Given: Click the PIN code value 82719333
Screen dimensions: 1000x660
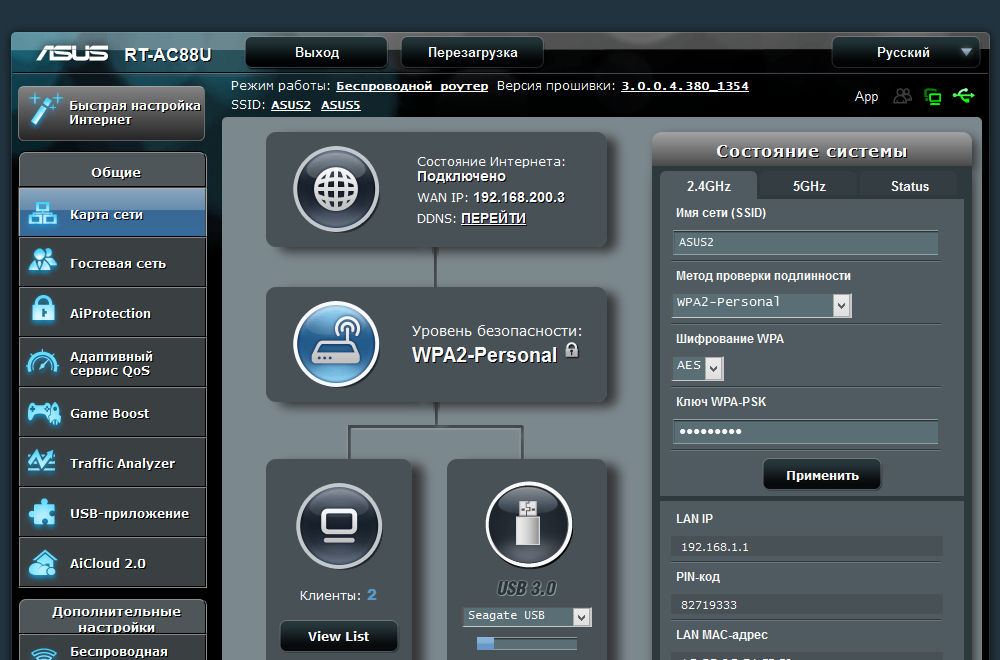Looking at the screenshot, I should click(709, 605).
